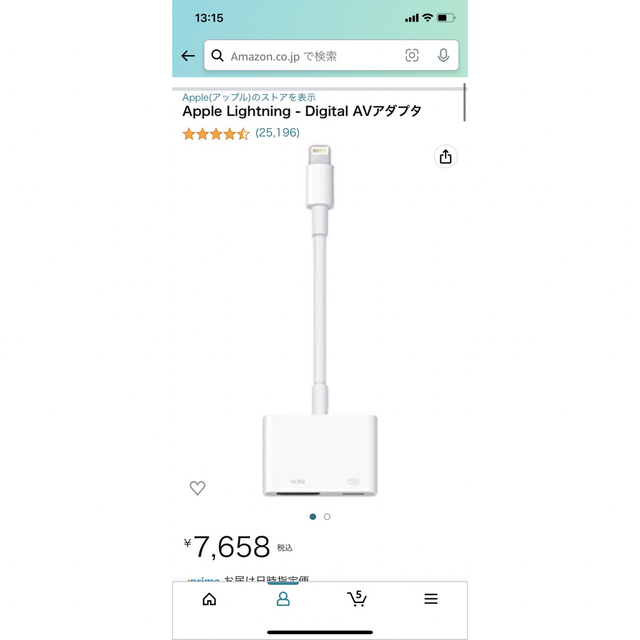This screenshot has height=640, width=640.
Task: Open shopping cart with 5 items
Action: click(357, 599)
